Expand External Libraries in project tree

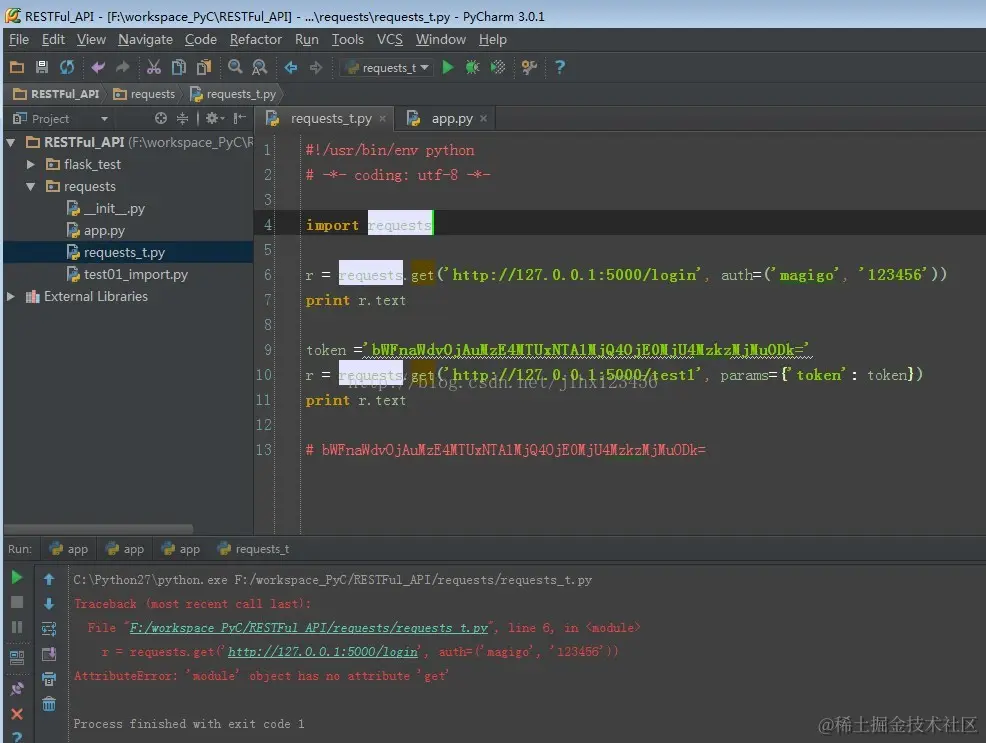11,297
